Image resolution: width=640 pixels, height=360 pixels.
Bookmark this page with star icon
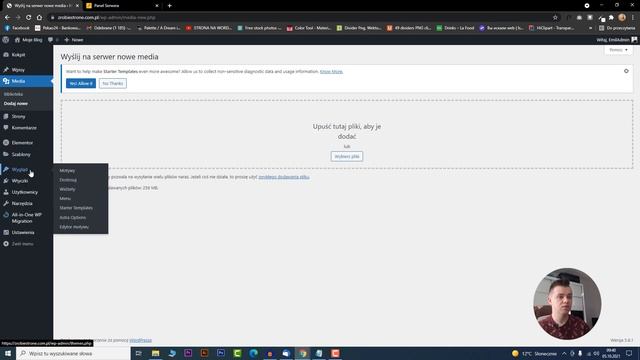pyautogui.click(x=555, y=18)
